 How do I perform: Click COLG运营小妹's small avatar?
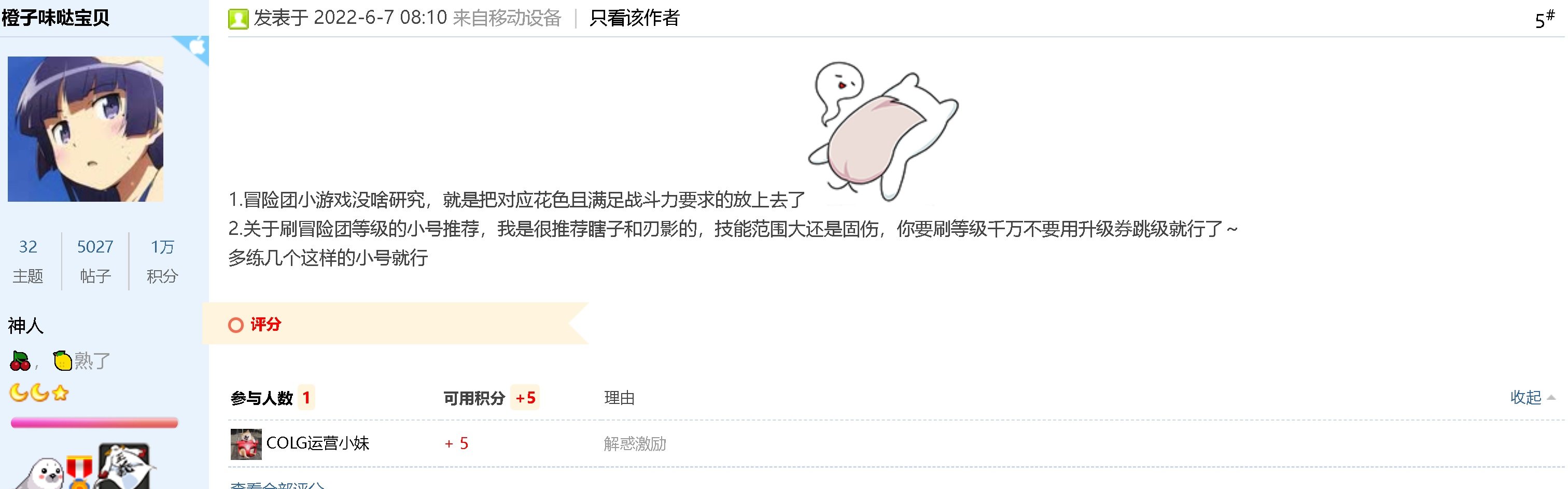point(246,444)
